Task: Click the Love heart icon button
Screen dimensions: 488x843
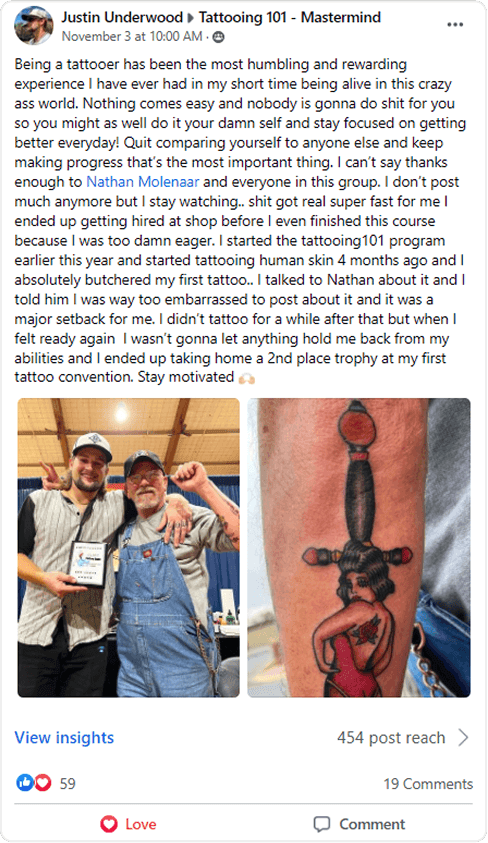Action: click(x=109, y=824)
